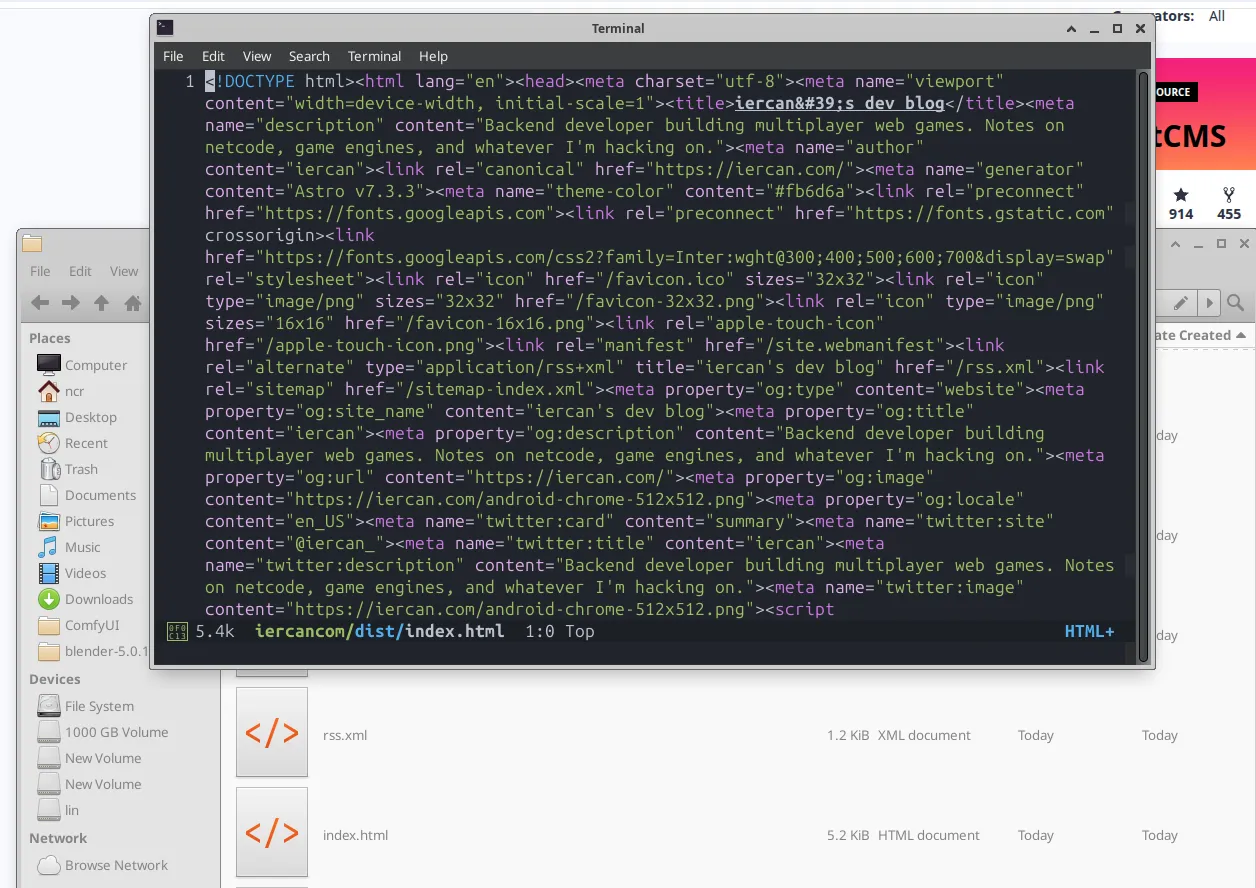Roll up the Terminal window
Viewport: 1256px width, 888px height.
(x=1072, y=29)
